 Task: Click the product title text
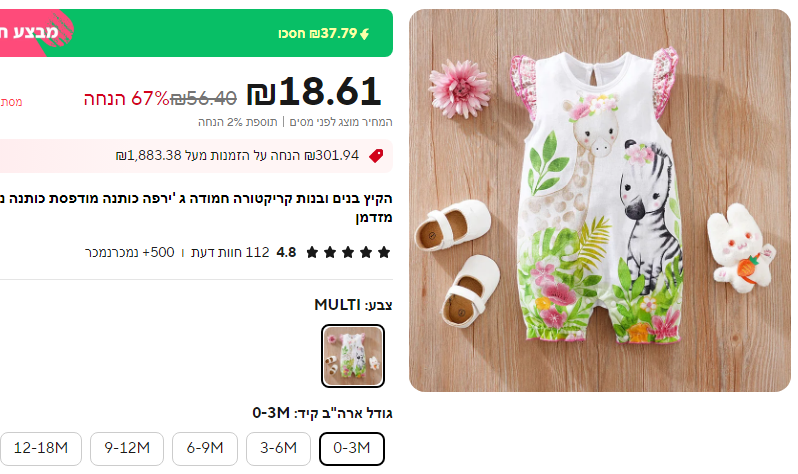coord(196,208)
